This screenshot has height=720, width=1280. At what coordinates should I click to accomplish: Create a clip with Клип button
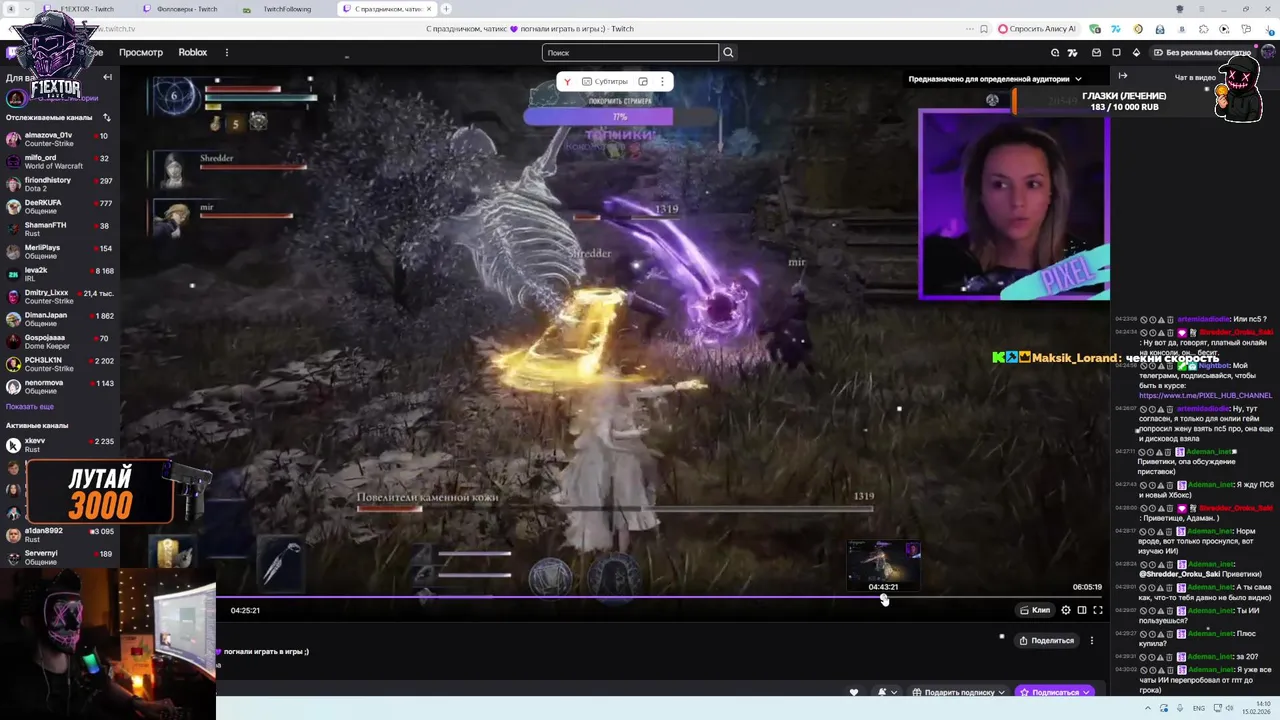coord(1035,610)
